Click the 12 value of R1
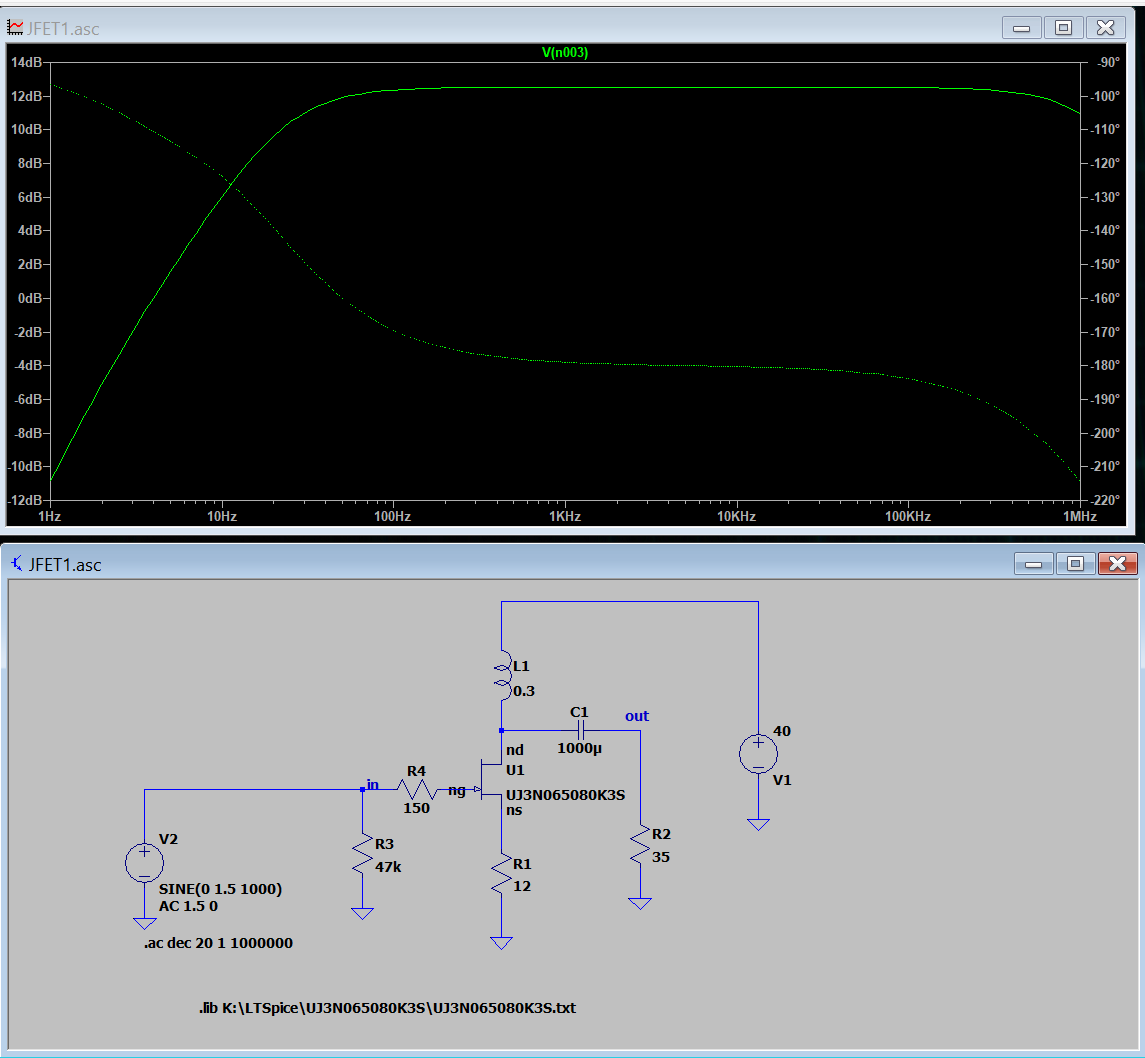Image resolution: width=1145 pixels, height=1058 pixels. click(x=522, y=886)
